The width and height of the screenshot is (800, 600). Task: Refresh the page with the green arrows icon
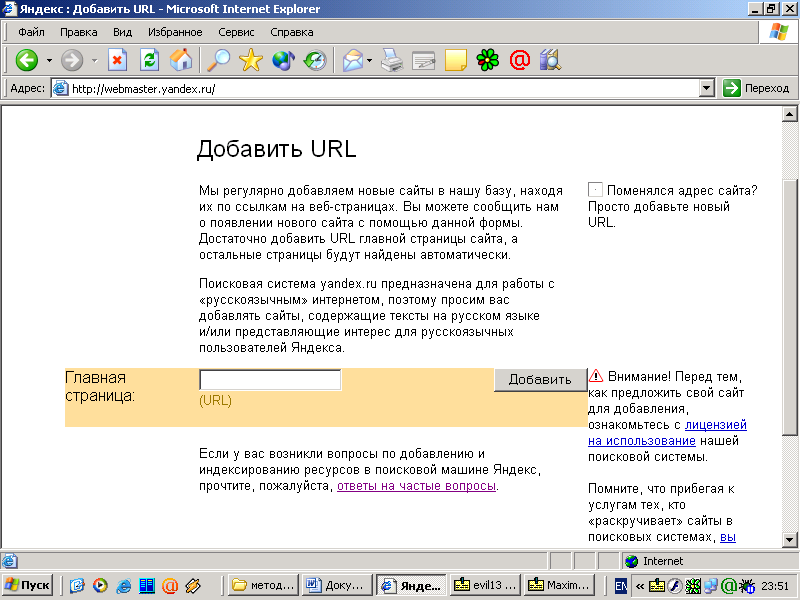click(149, 61)
